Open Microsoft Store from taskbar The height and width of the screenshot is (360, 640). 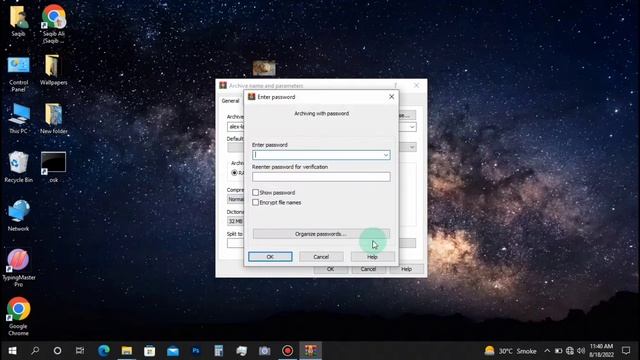[x=150, y=351]
